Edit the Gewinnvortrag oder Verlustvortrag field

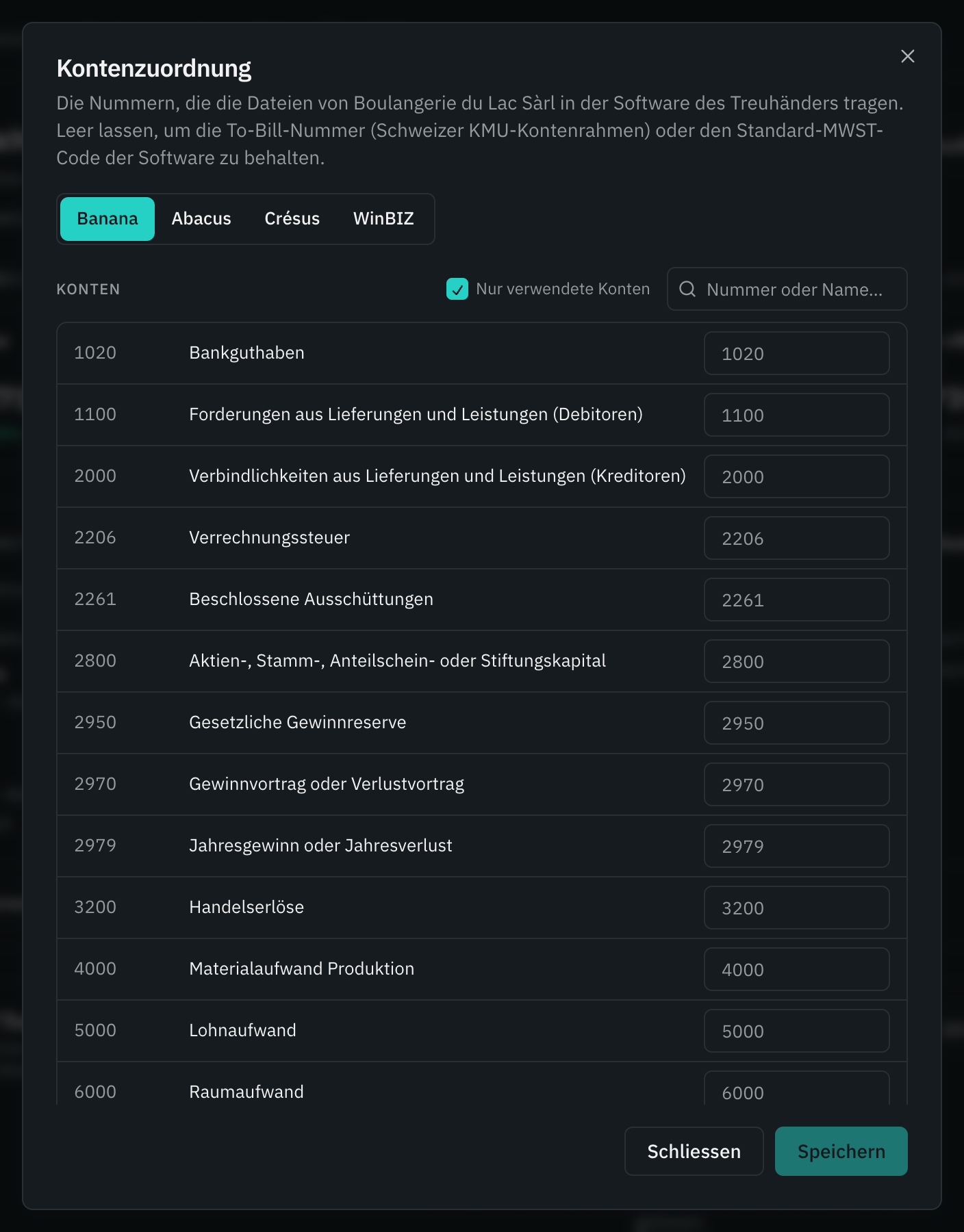(797, 784)
